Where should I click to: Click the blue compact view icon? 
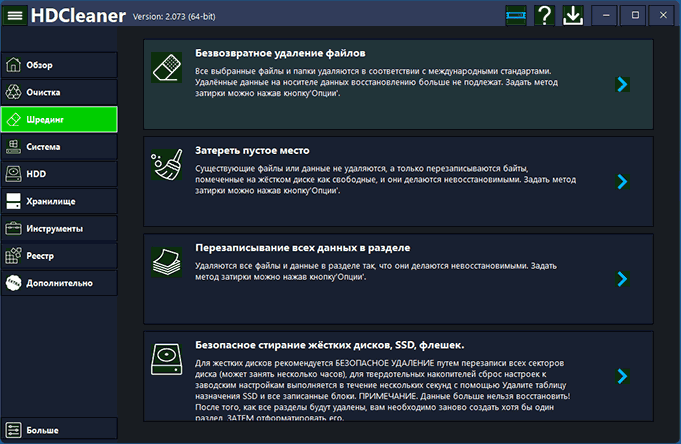click(x=515, y=15)
